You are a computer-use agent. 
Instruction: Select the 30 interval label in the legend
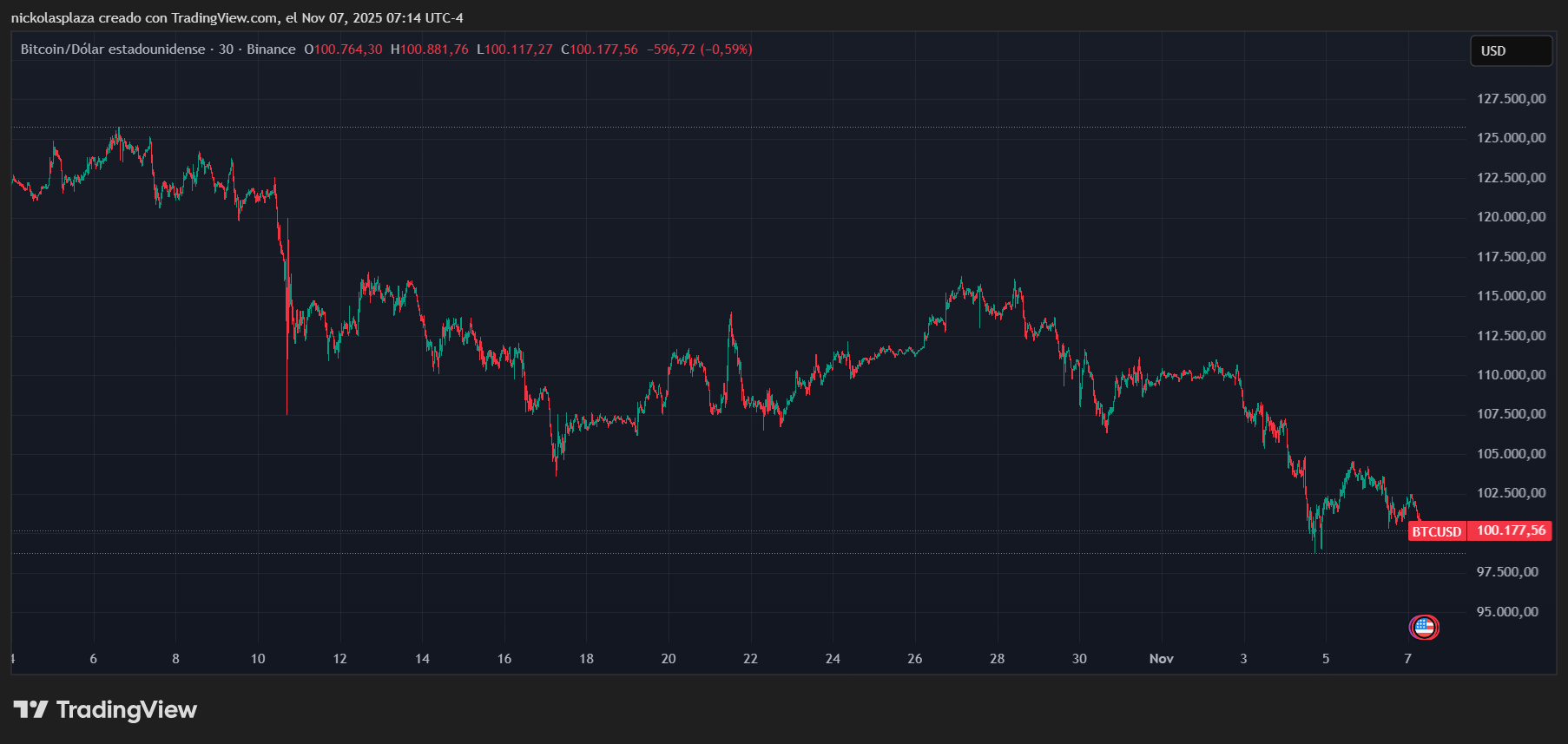coord(227,49)
